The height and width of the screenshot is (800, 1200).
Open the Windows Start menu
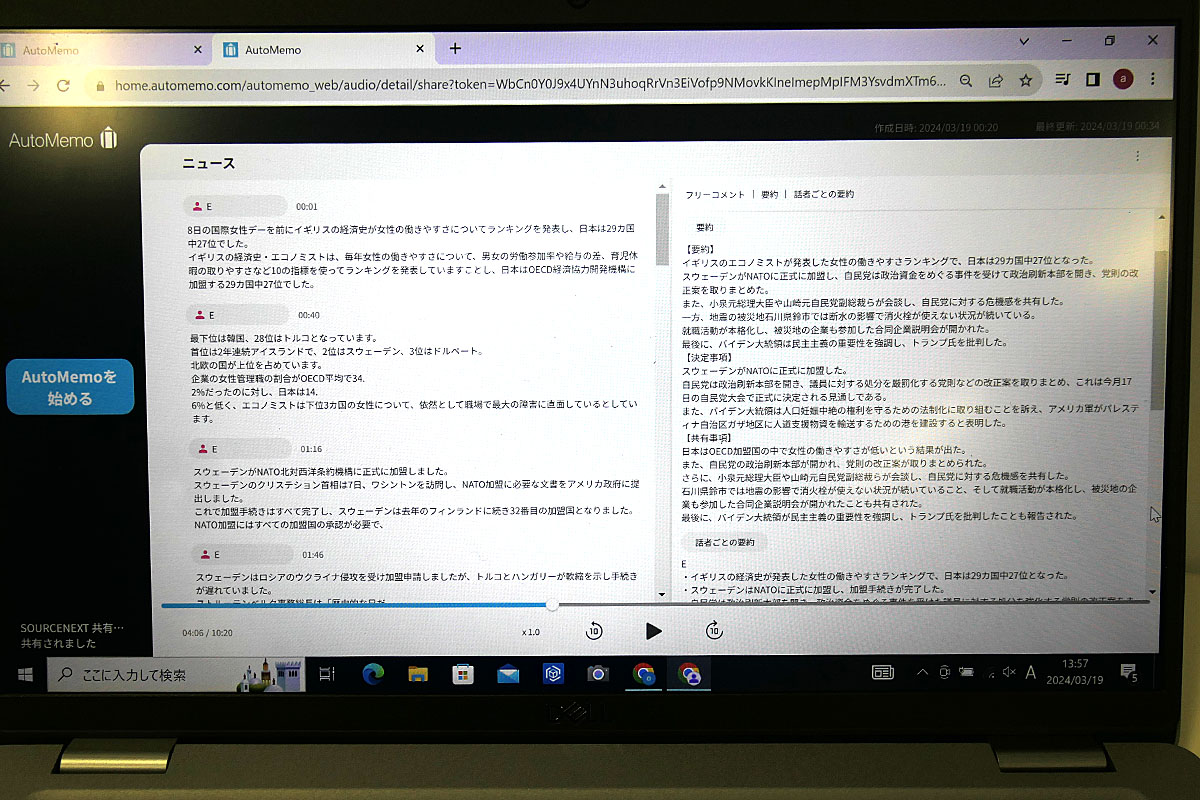pyautogui.click(x=24, y=676)
